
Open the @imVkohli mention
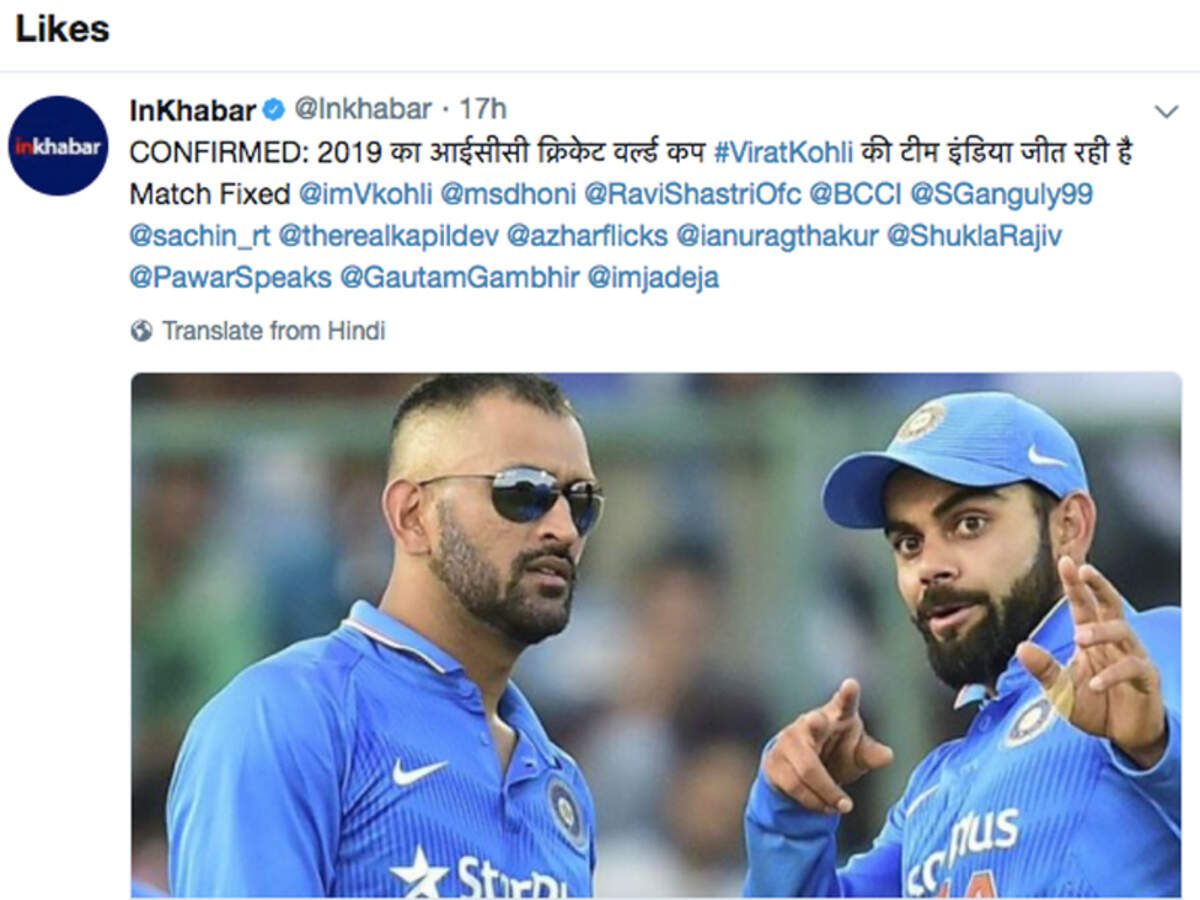coord(369,193)
